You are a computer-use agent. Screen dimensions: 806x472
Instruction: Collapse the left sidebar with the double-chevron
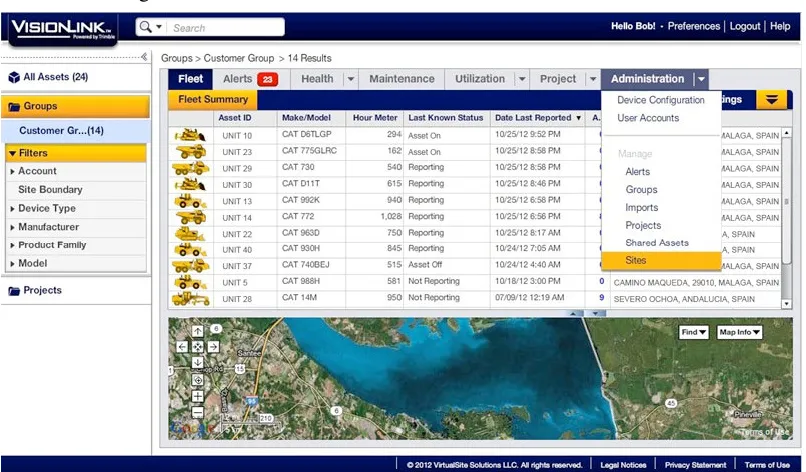point(144,57)
